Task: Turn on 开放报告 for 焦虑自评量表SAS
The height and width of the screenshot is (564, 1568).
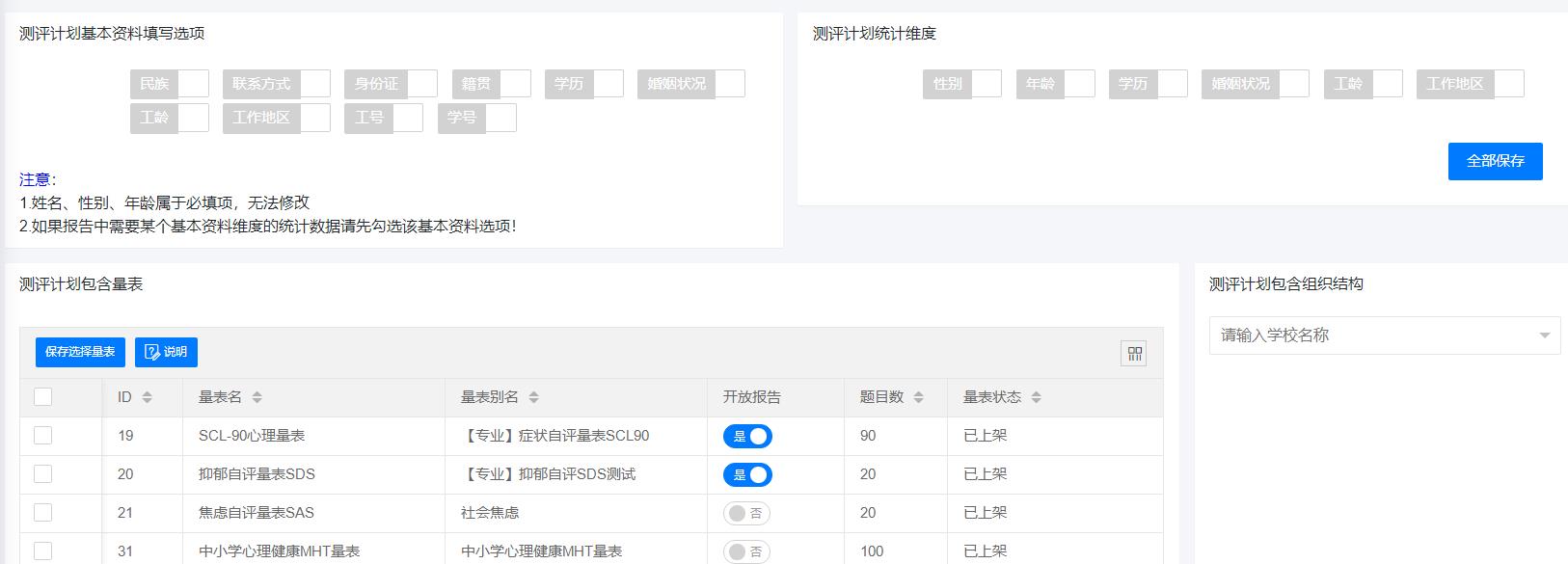Action: 746,513
